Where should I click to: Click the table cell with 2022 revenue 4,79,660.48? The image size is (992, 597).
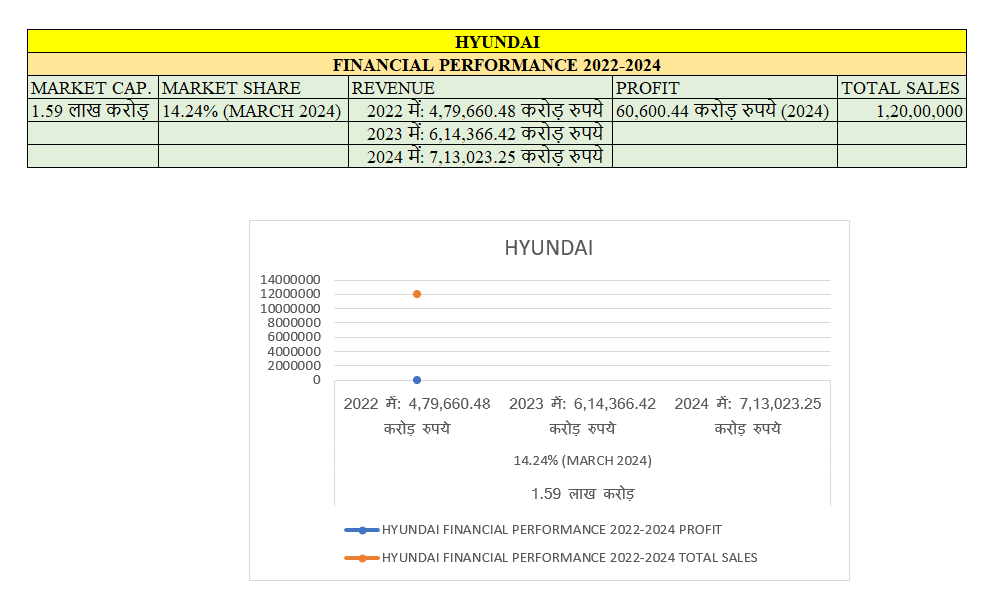click(x=480, y=111)
